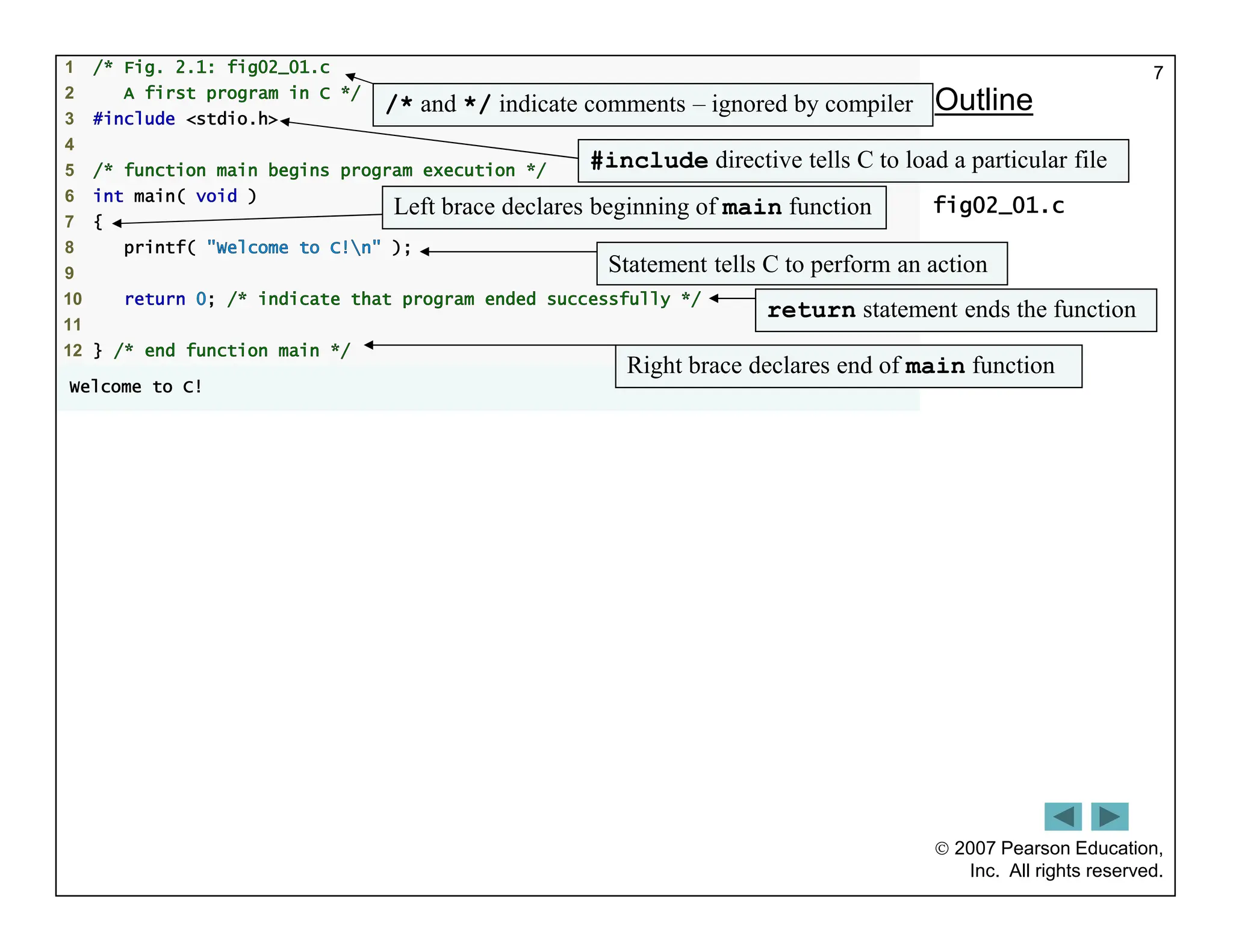
Task: Click the Right brace declares end callout
Action: pos(848,366)
